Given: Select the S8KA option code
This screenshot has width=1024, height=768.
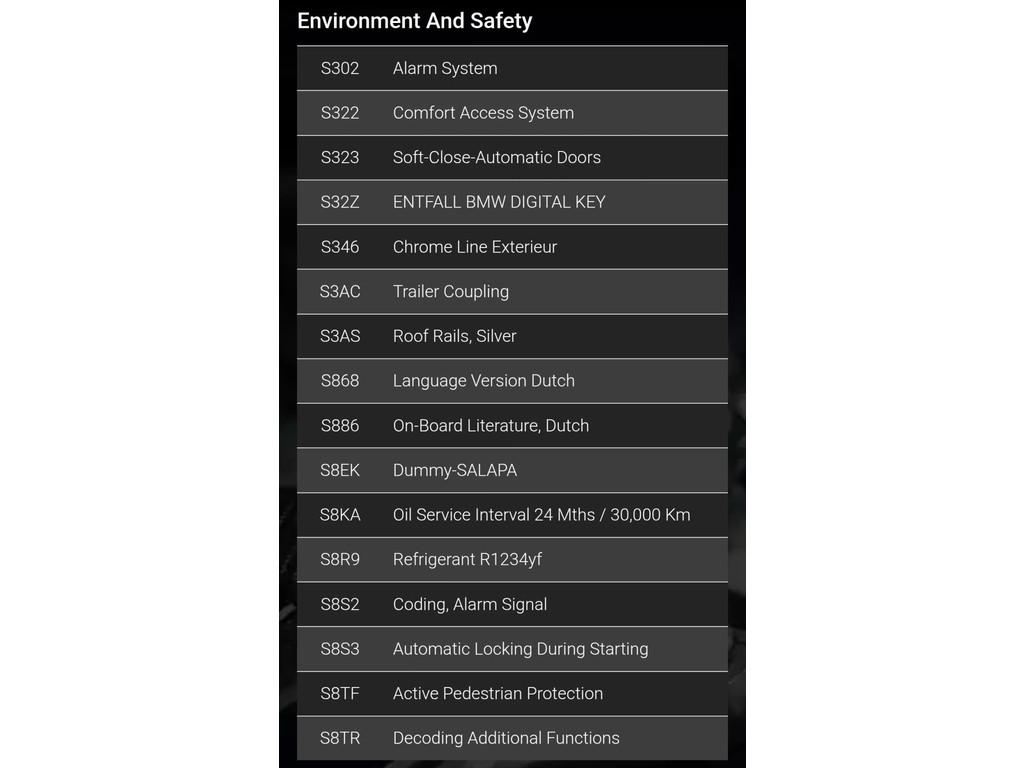Looking at the screenshot, I should [340, 515].
